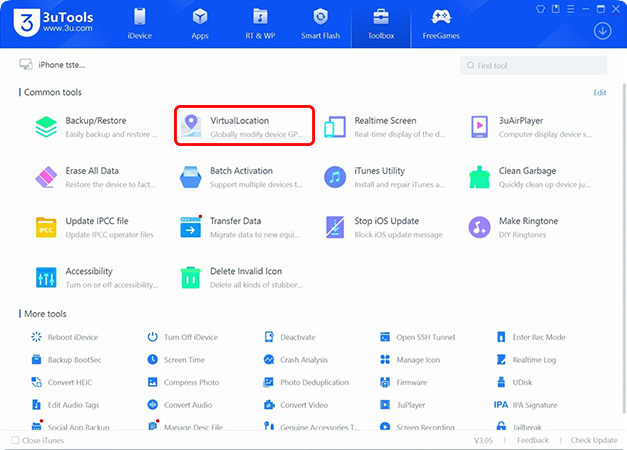
Task: Open the Update IPCC file icon
Action: tap(46, 227)
